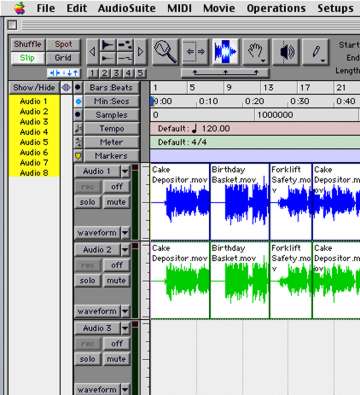Screen dimensions: 360x395
Task: Open the Operations menu
Action: (x=276, y=8)
